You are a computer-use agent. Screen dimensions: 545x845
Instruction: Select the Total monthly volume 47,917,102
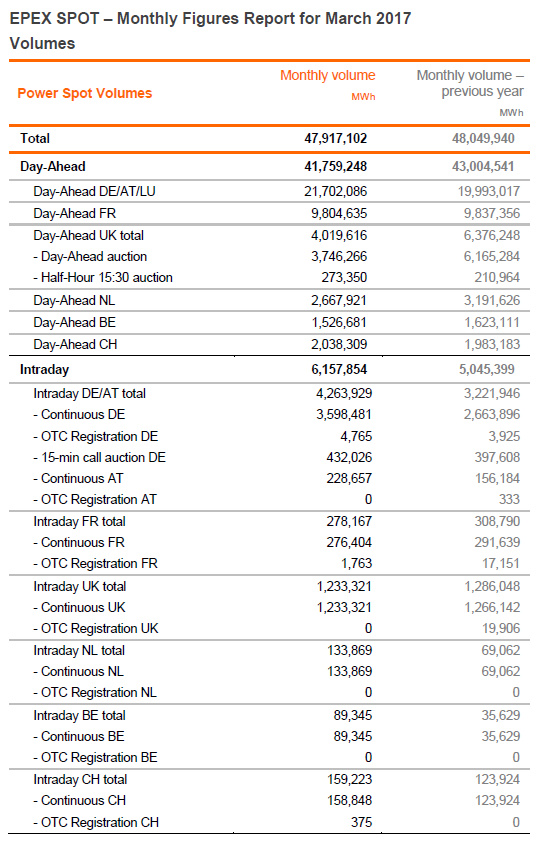point(335,138)
